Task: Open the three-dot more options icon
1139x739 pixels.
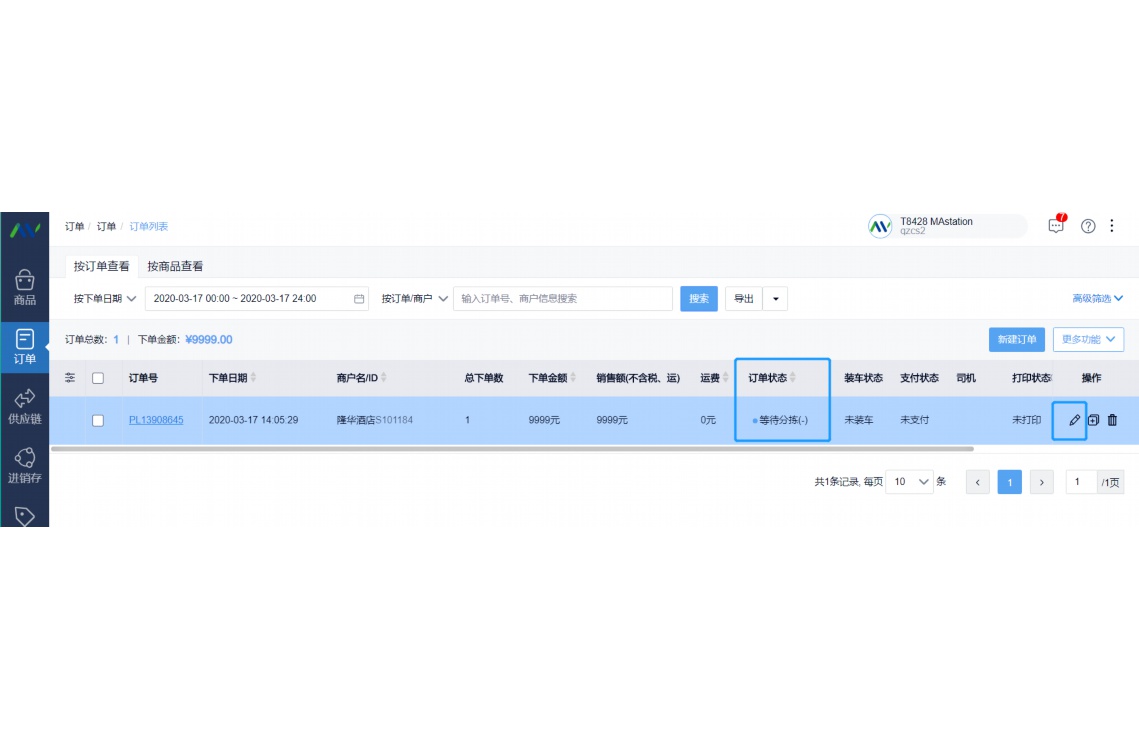Action: click(x=1112, y=225)
